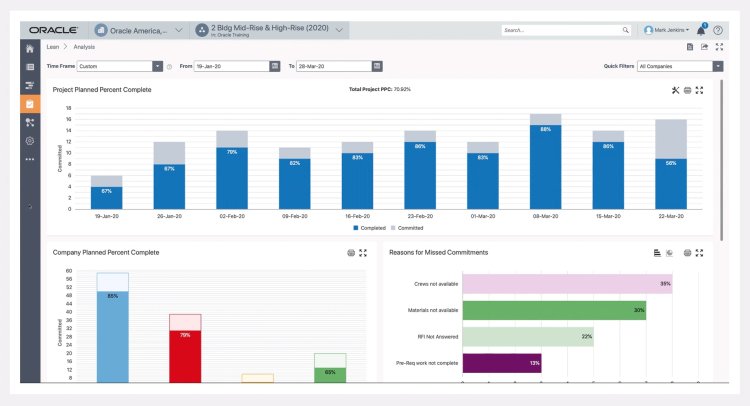Click the Crews not available bar
Image resolution: width=750 pixels, height=406 pixels.
pos(566,284)
